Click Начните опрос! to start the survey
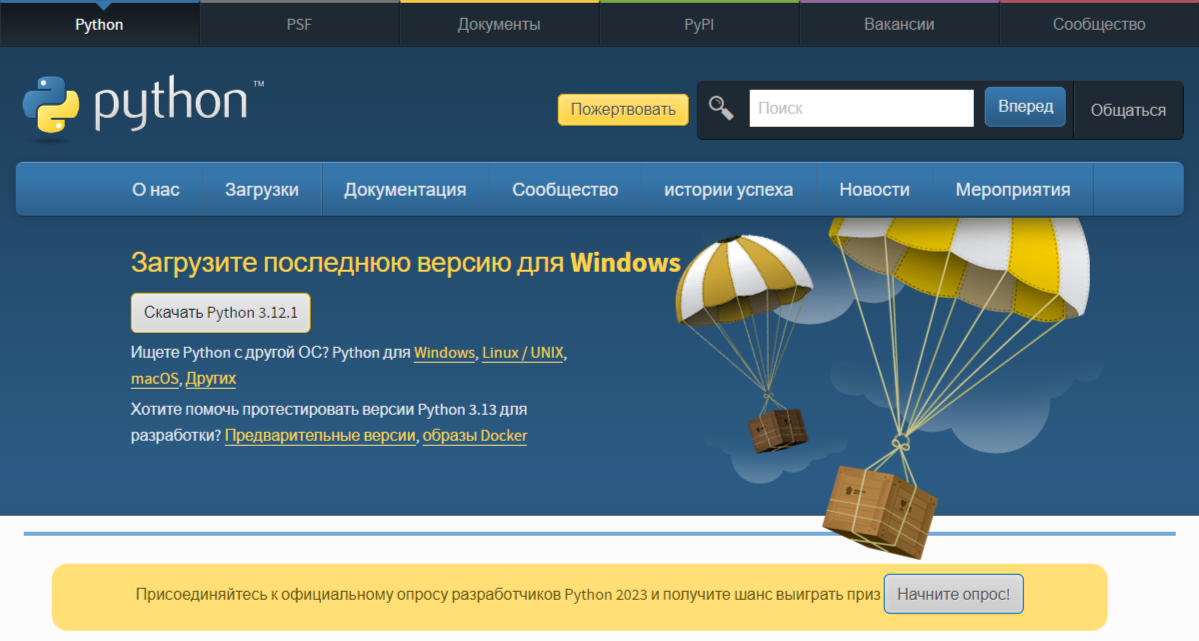This screenshot has height=641, width=1199. [952, 593]
